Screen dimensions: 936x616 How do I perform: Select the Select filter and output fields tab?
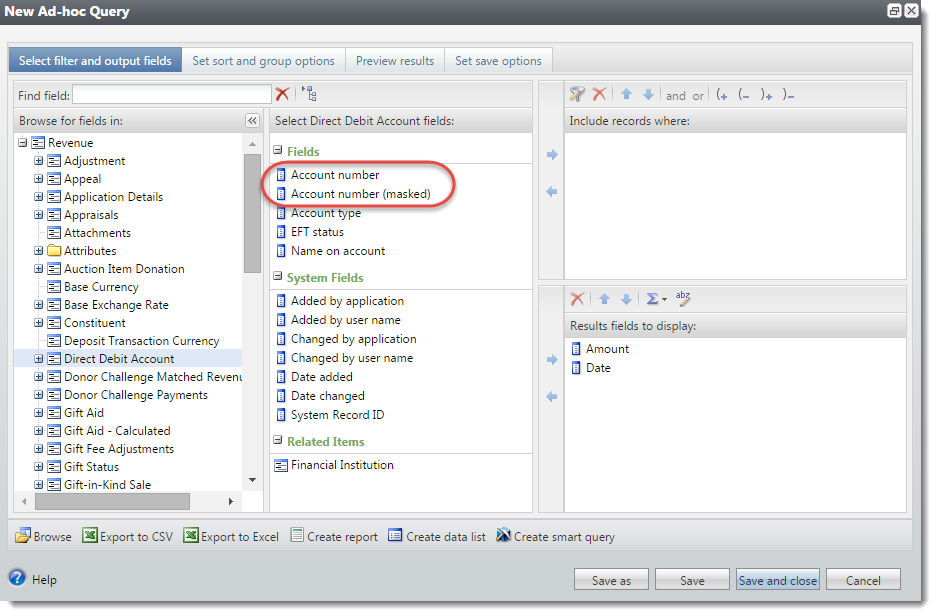click(95, 60)
